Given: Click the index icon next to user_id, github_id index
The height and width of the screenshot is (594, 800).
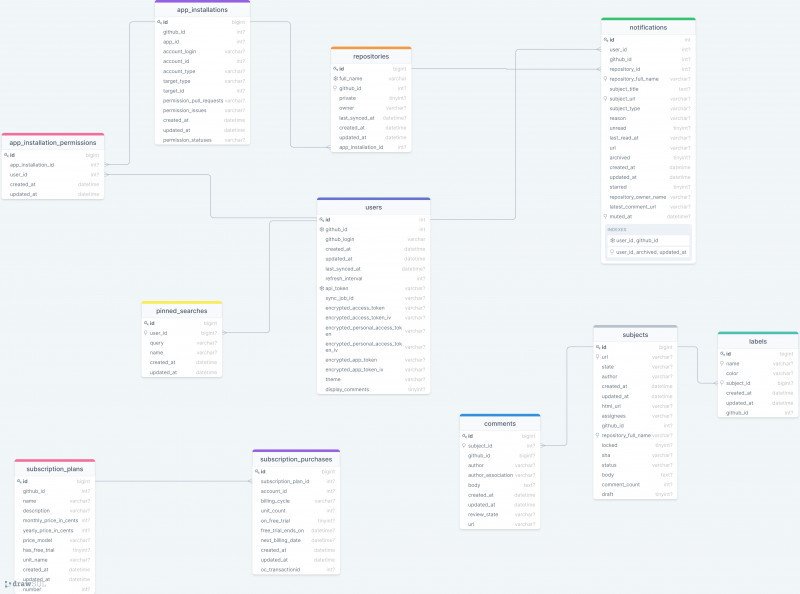Looking at the screenshot, I should point(614,239).
